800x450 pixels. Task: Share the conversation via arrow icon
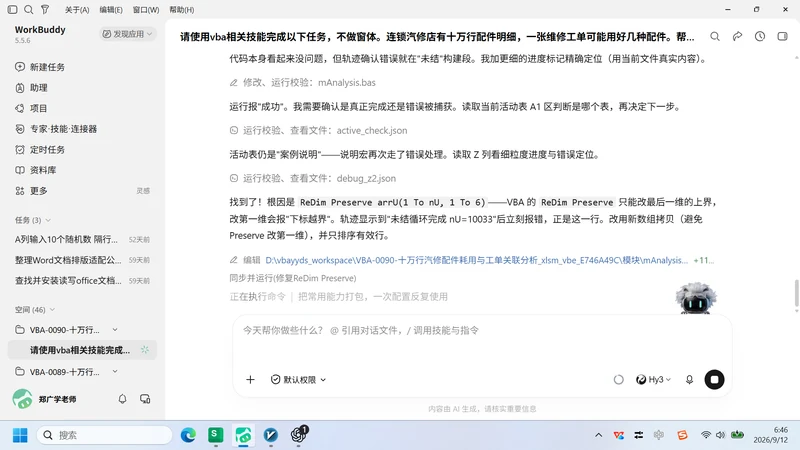tap(737, 36)
